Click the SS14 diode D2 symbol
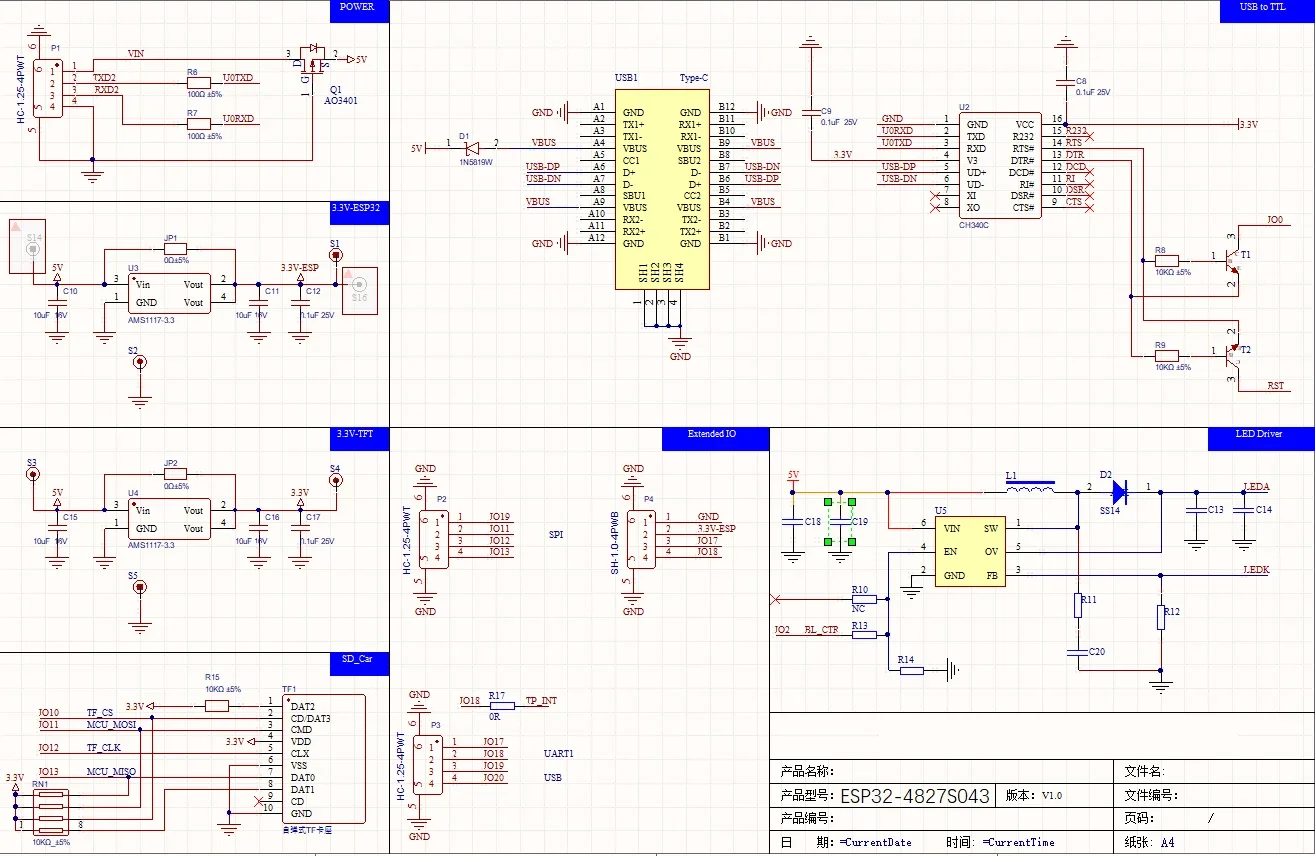This screenshot has width=1315, height=856. tap(1117, 490)
